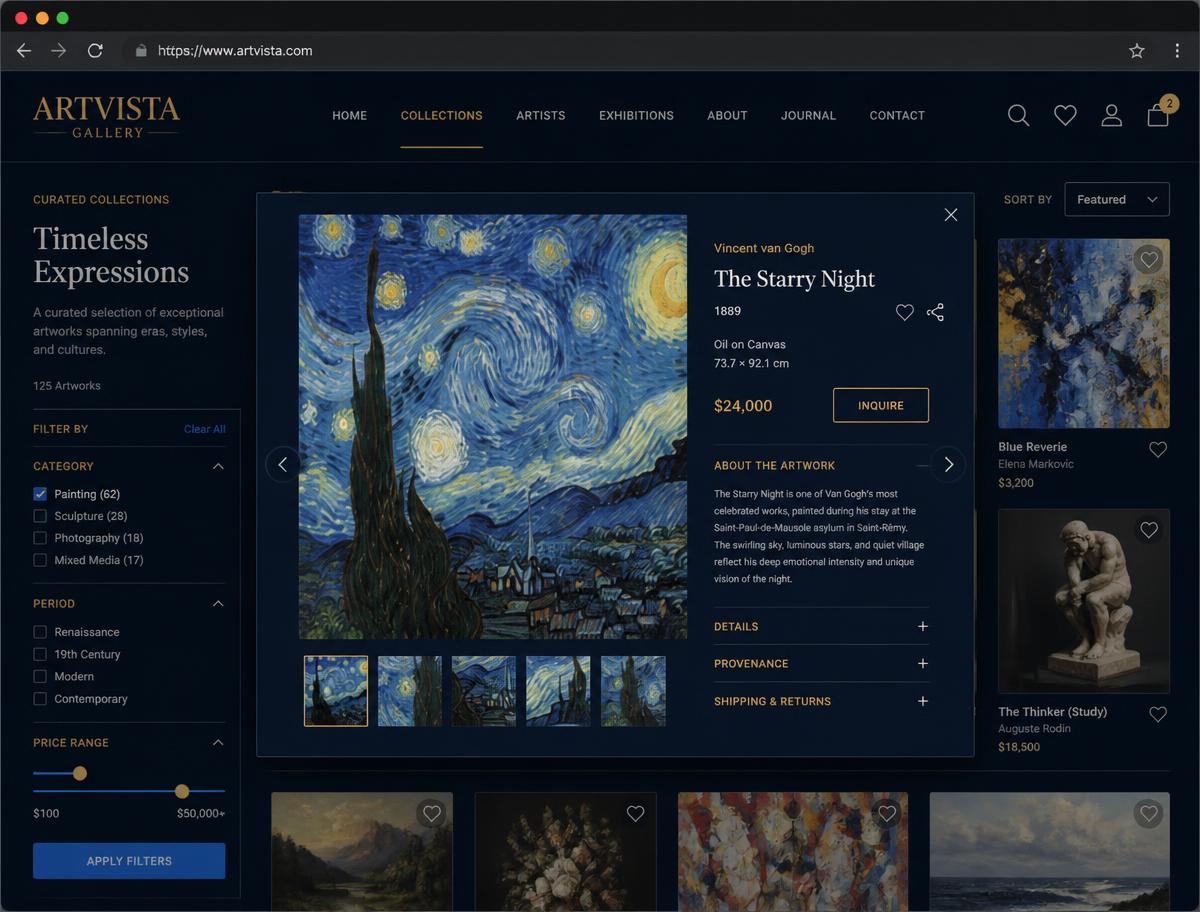Click the ArtVista Gallery logo

coord(107,116)
